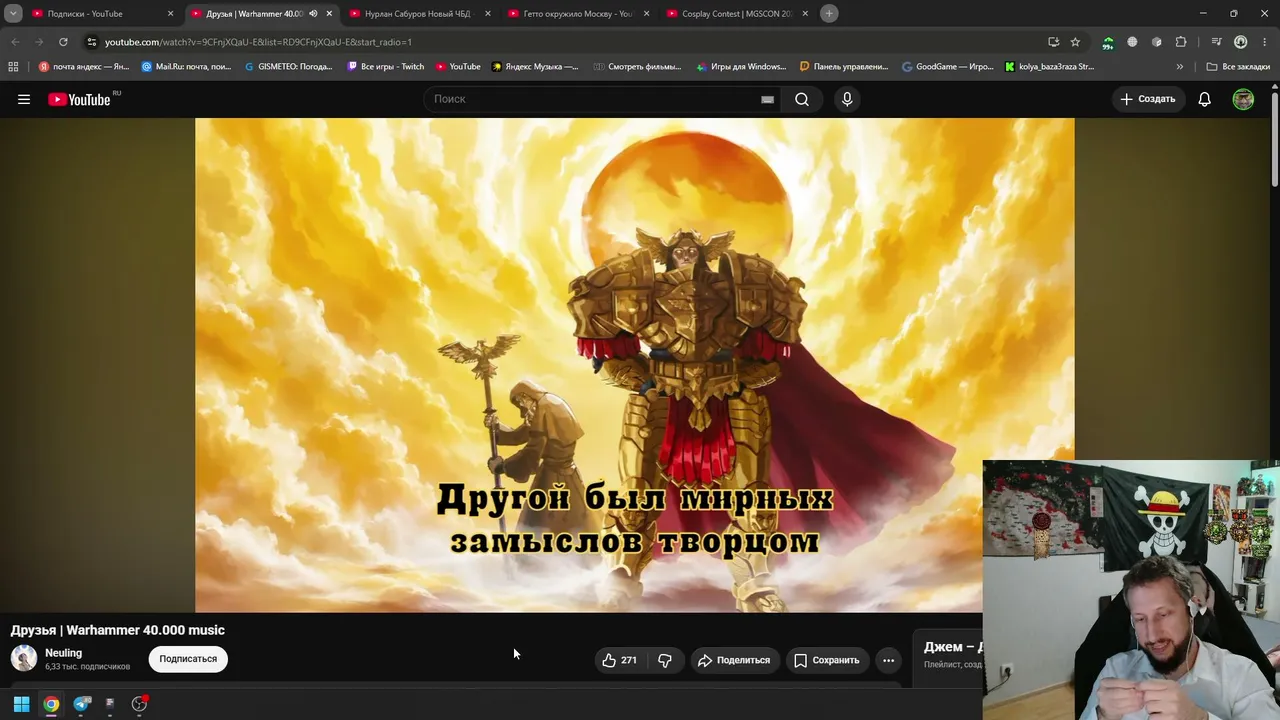Open the Windows Start menu

21,704
